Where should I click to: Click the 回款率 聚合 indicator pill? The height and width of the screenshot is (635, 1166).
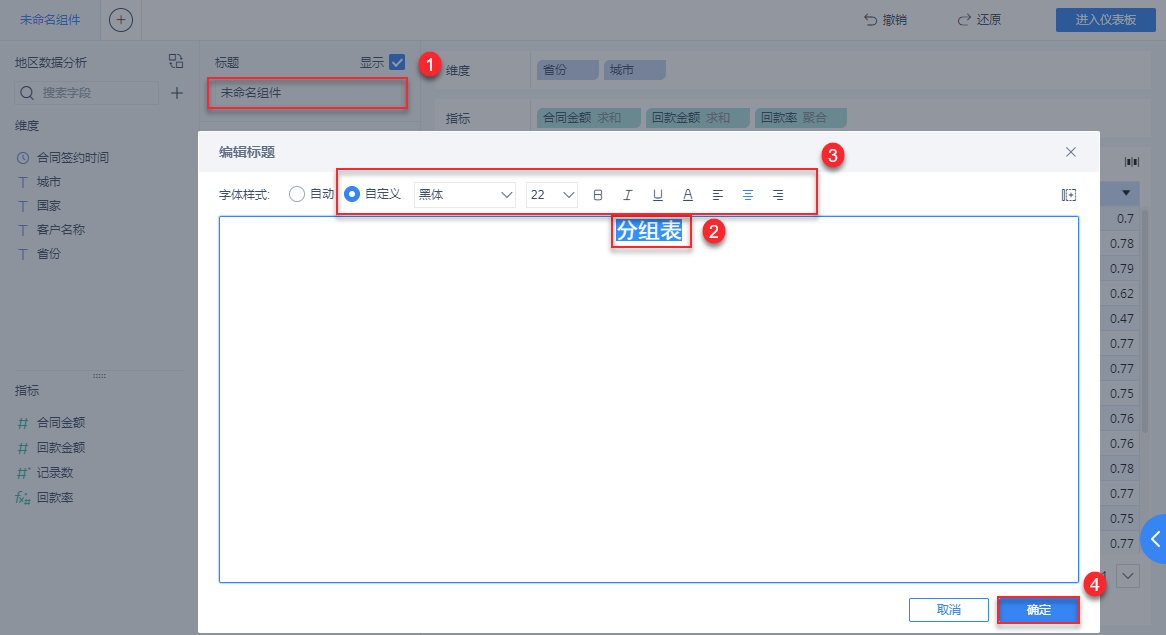(x=801, y=117)
